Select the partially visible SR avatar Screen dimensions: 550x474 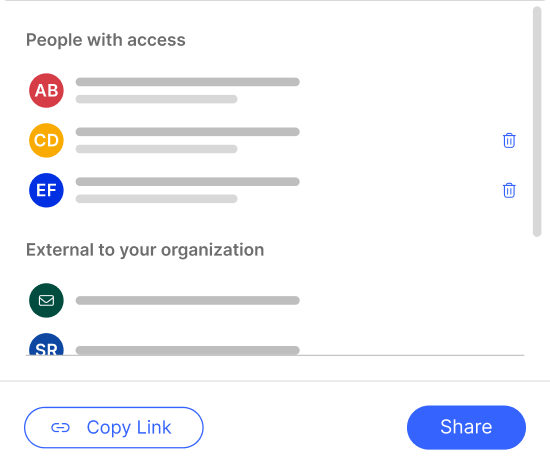click(x=46, y=344)
